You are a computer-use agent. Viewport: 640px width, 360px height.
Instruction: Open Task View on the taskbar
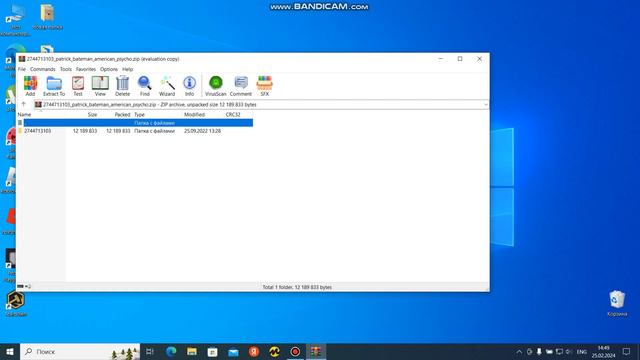(x=150, y=351)
